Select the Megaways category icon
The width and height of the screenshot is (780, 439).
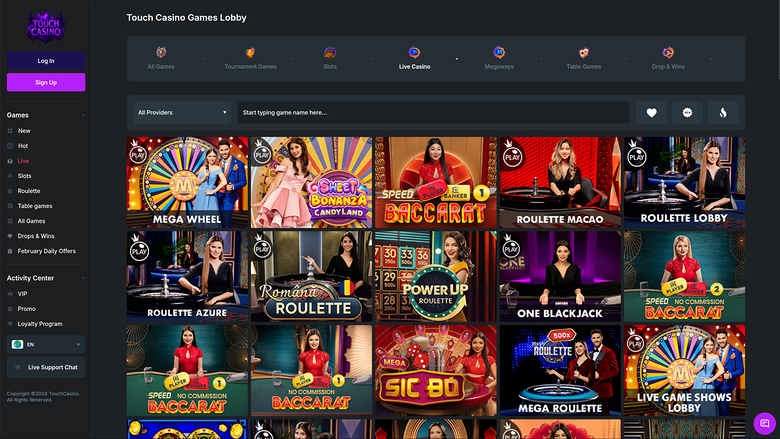[499, 52]
